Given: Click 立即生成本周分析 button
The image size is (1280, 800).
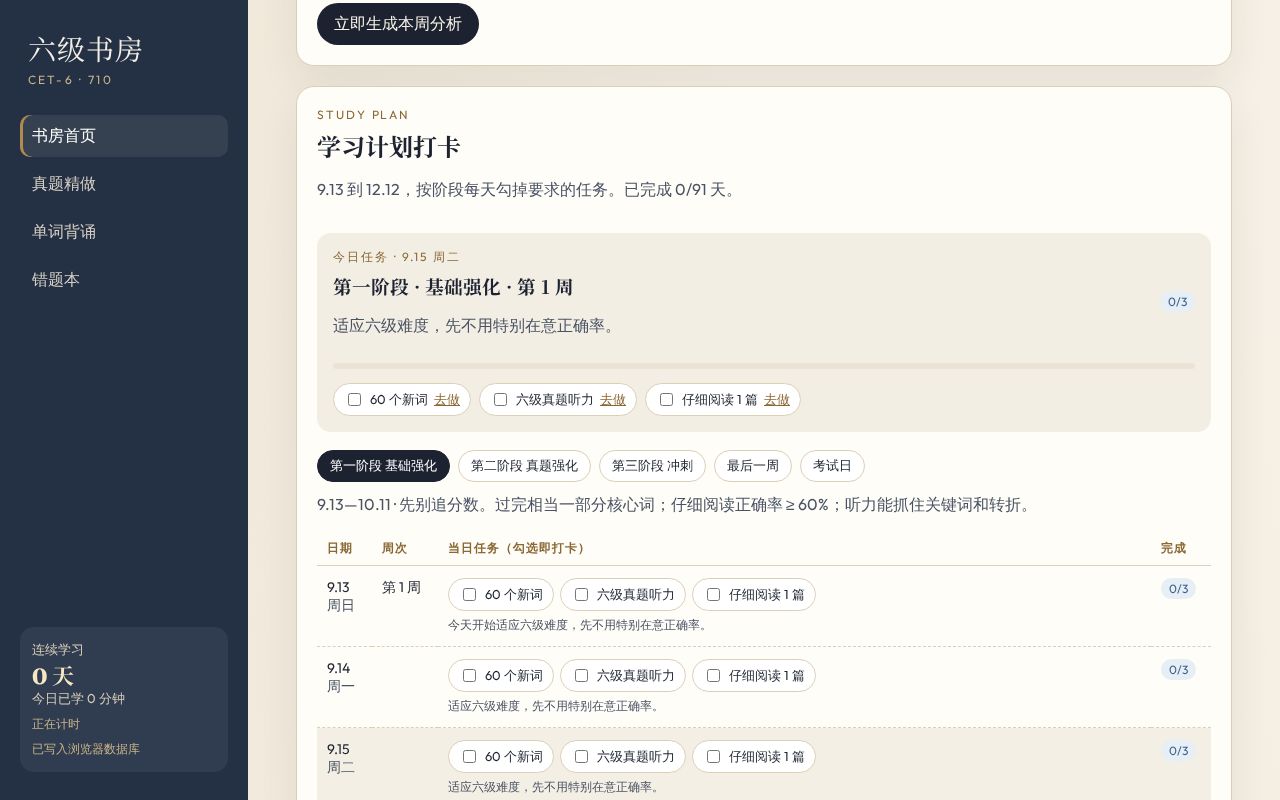Looking at the screenshot, I should [x=398, y=24].
